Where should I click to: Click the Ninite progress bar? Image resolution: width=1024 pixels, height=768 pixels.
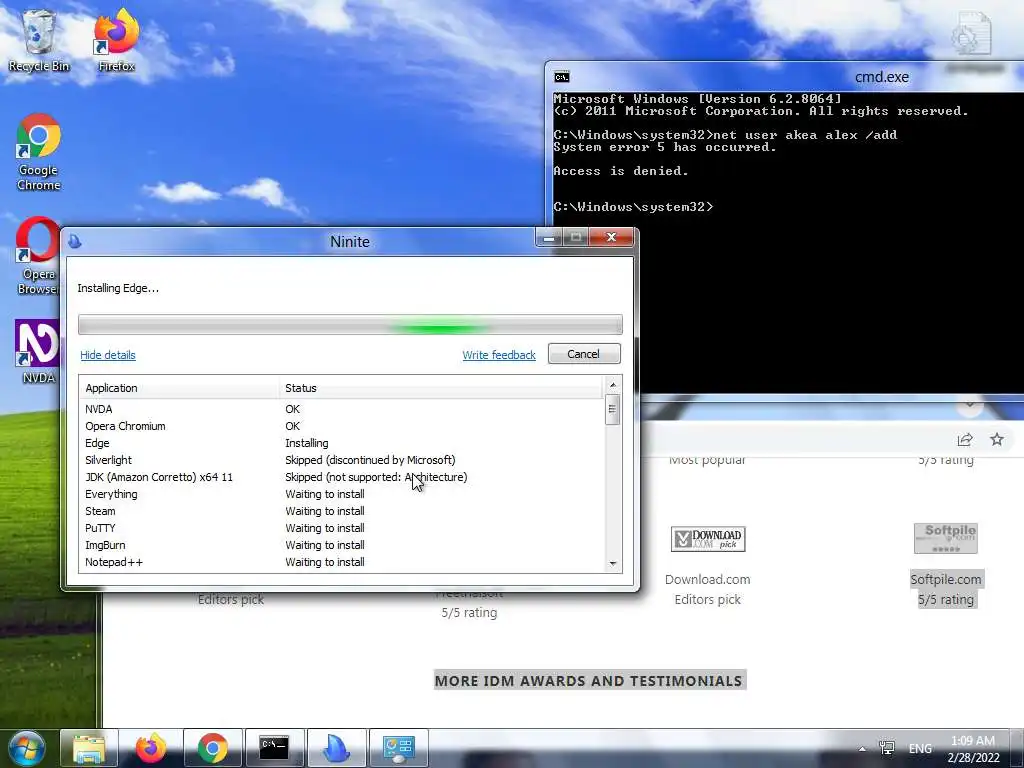[350, 325]
